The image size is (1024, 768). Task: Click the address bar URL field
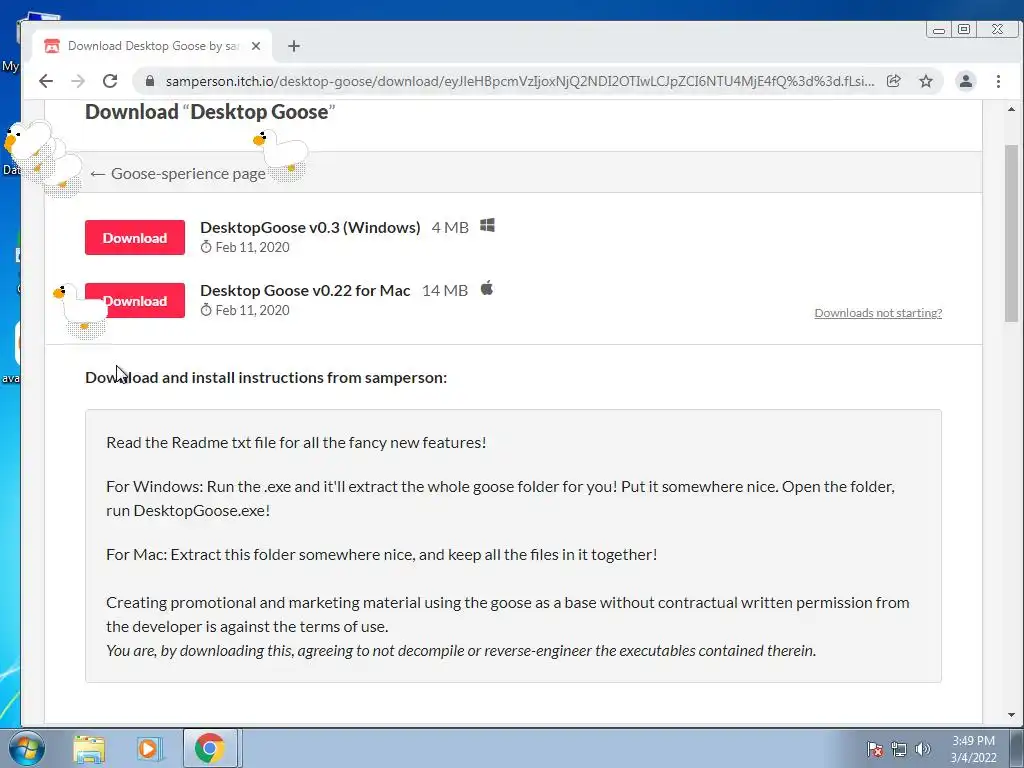519,81
